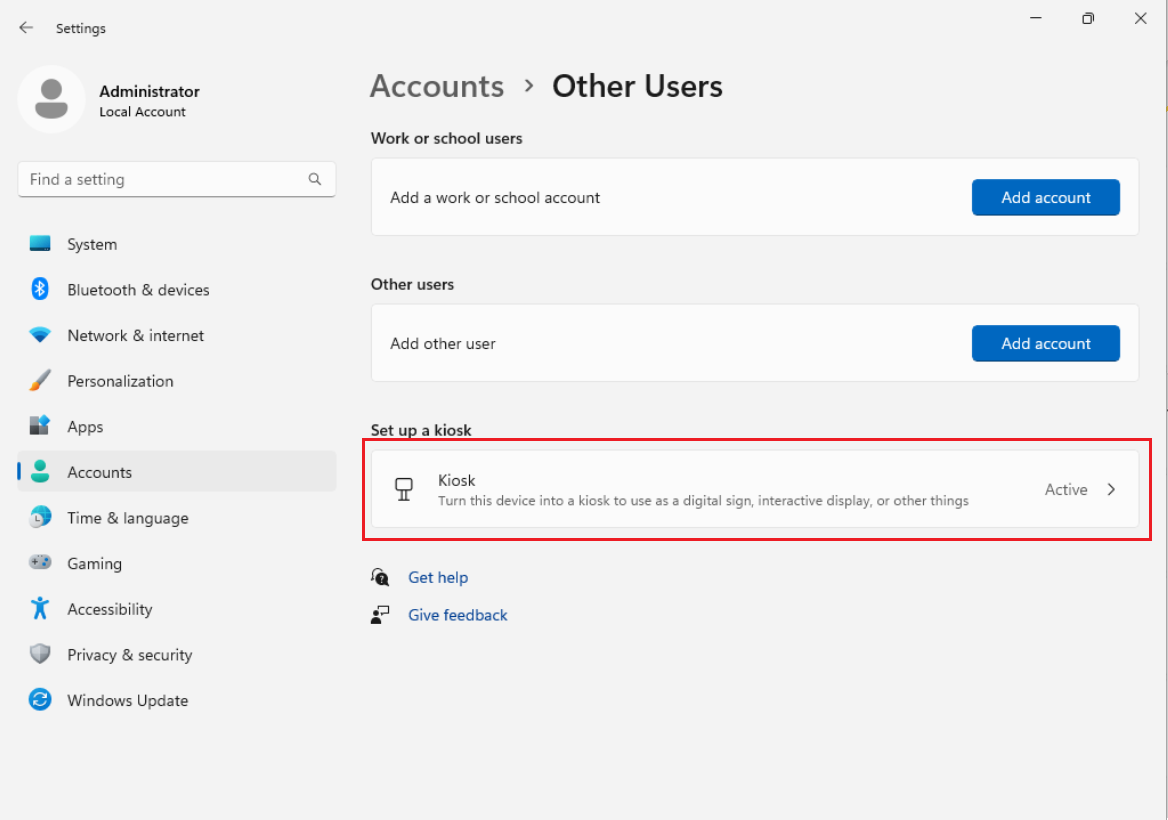Screen dimensions: 1168x820
Task: Click the Kiosk stand icon
Action: click(x=404, y=489)
